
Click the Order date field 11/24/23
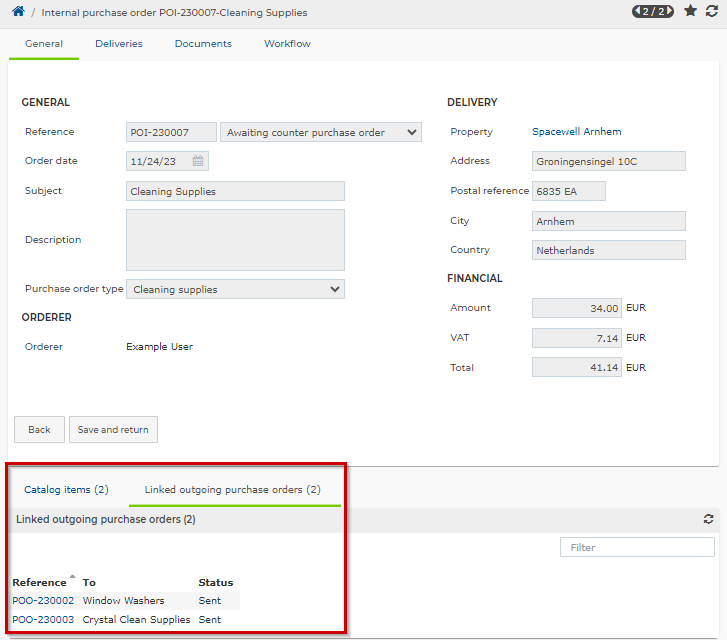[167, 161]
